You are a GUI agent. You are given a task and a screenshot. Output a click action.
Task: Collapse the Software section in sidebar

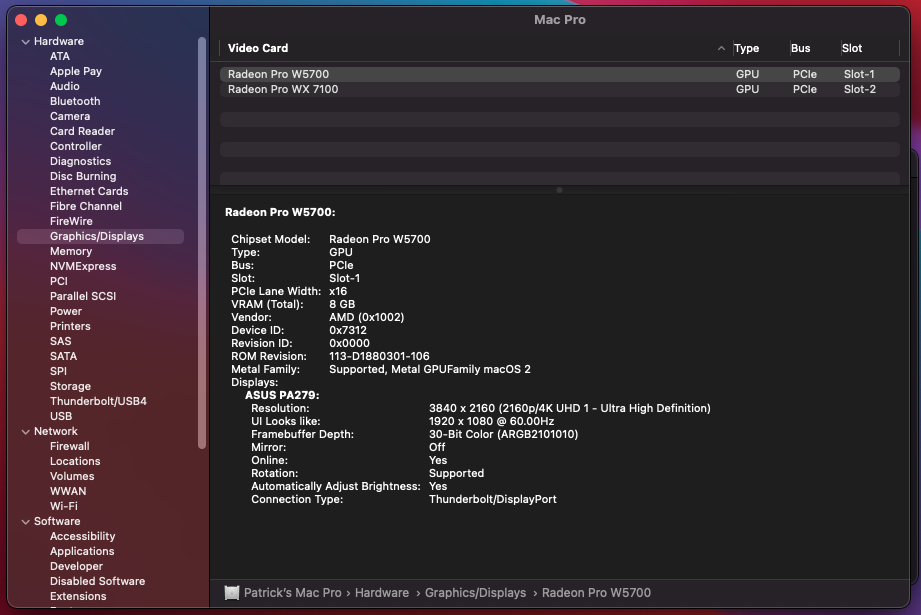pos(25,522)
